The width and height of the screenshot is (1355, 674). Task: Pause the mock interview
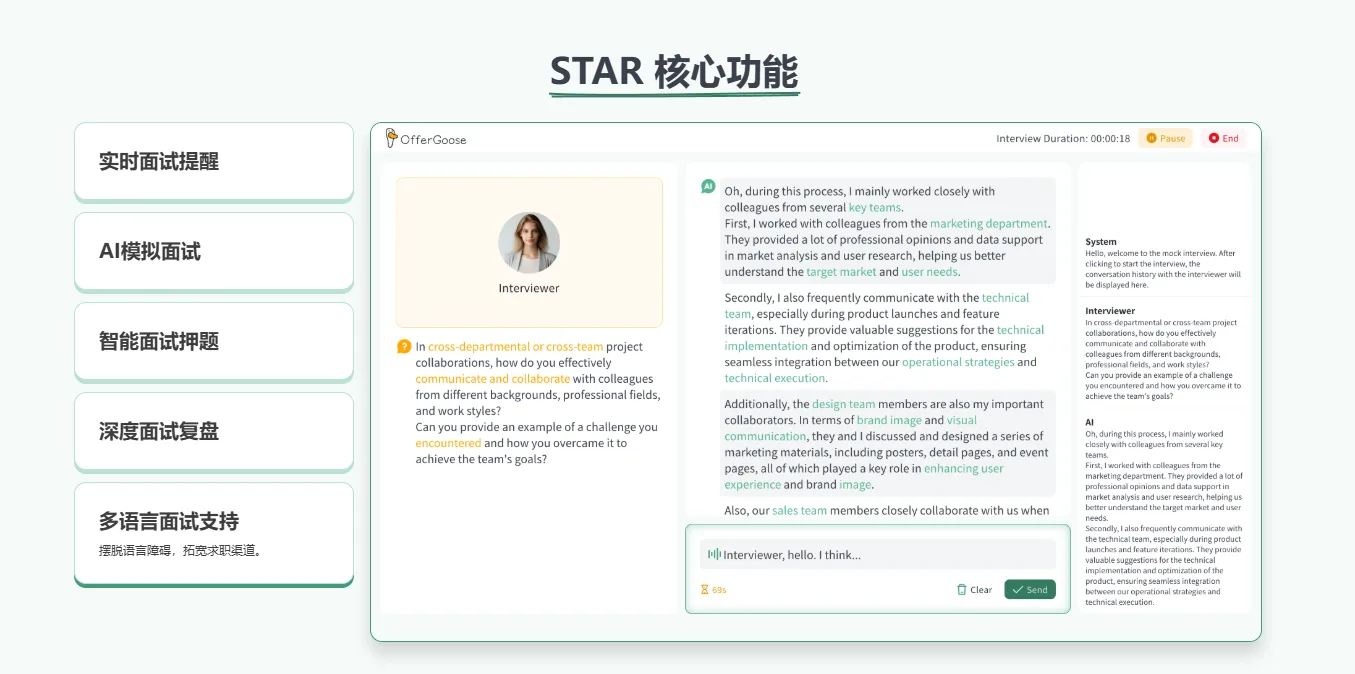pyautogui.click(x=1165, y=138)
